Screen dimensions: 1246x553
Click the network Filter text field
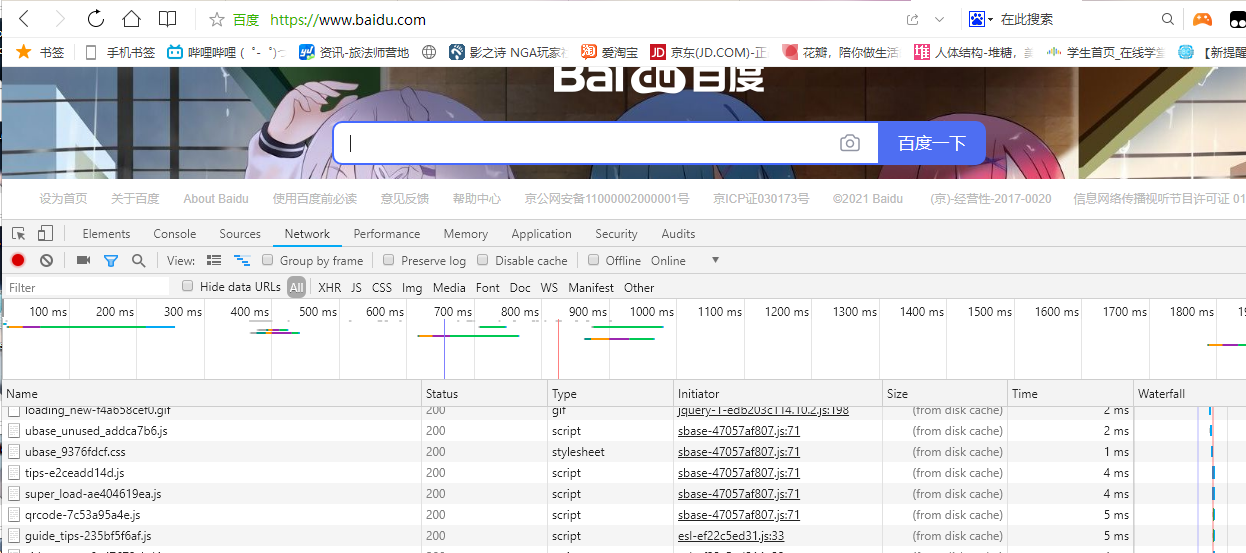tap(87, 288)
